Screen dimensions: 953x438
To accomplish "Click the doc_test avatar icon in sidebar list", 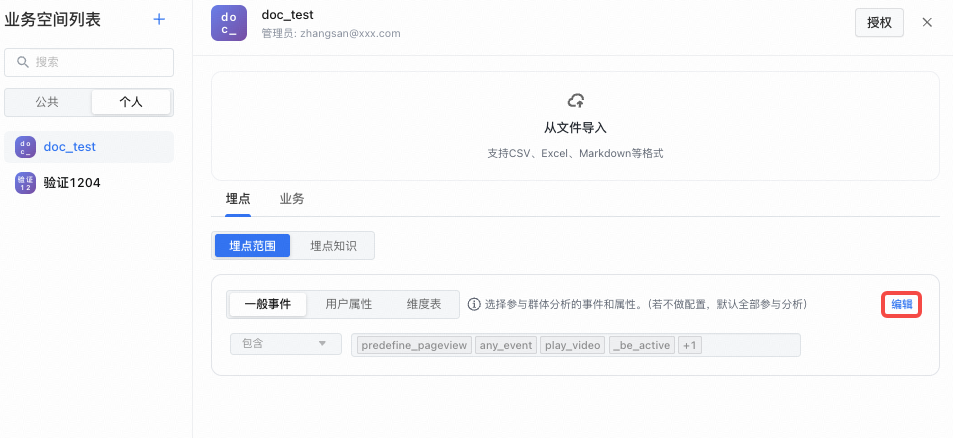I will (26, 147).
